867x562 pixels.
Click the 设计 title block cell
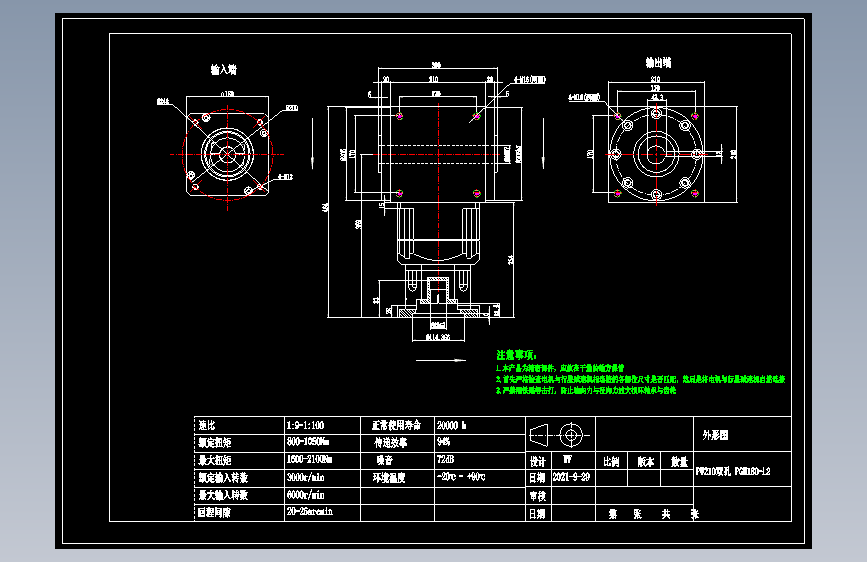[537, 461]
